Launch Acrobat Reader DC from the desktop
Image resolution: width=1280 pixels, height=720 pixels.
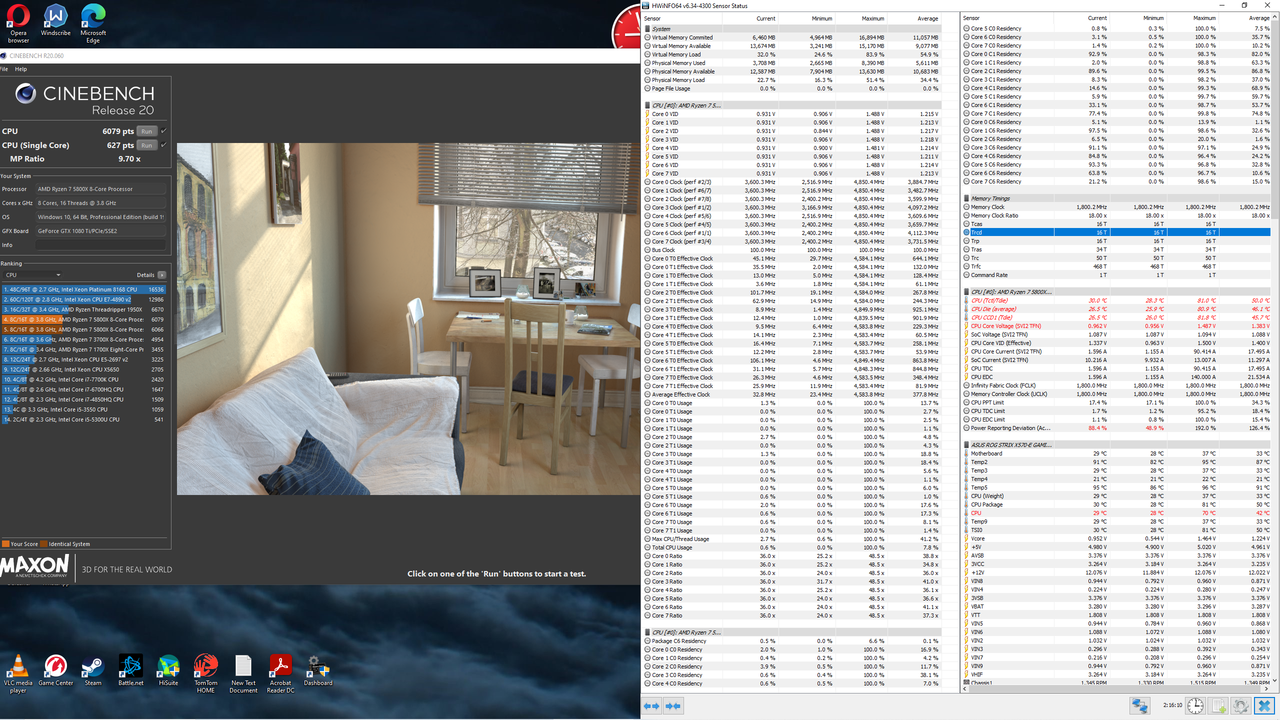[x=281, y=675]
